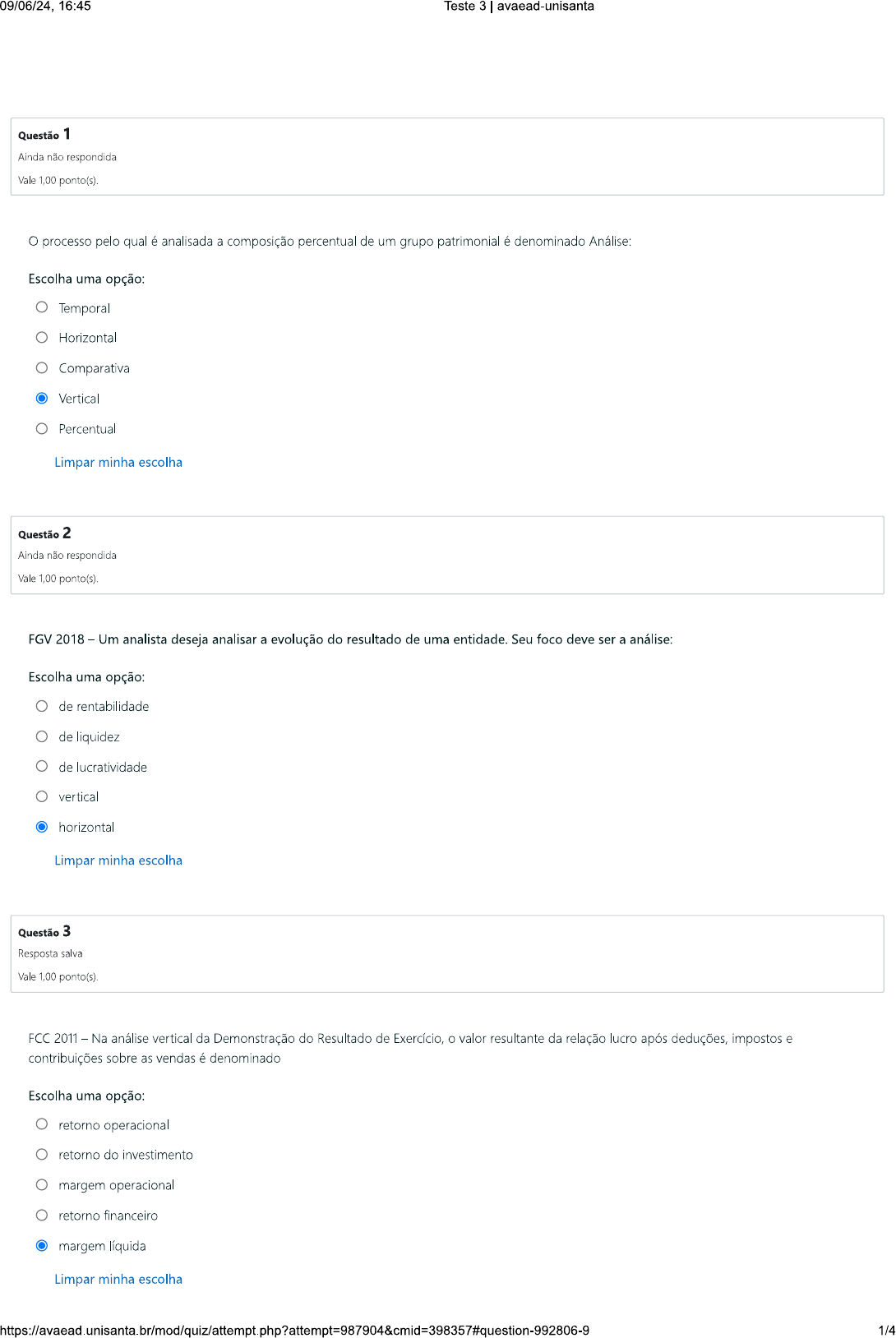Select lowercase 'vertical' in Questão 2
Screen dimensions: 896x1338
point(42,796)
